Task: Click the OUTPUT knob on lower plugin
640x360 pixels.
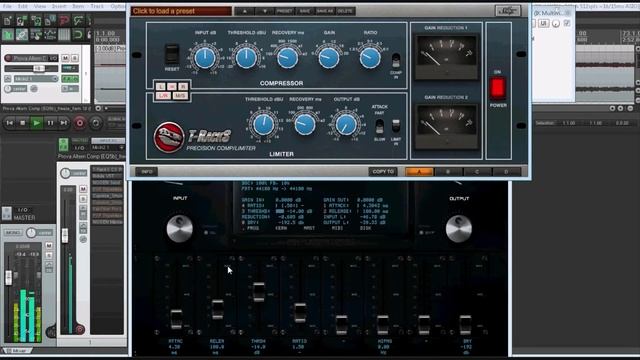Action: (459, 229)
